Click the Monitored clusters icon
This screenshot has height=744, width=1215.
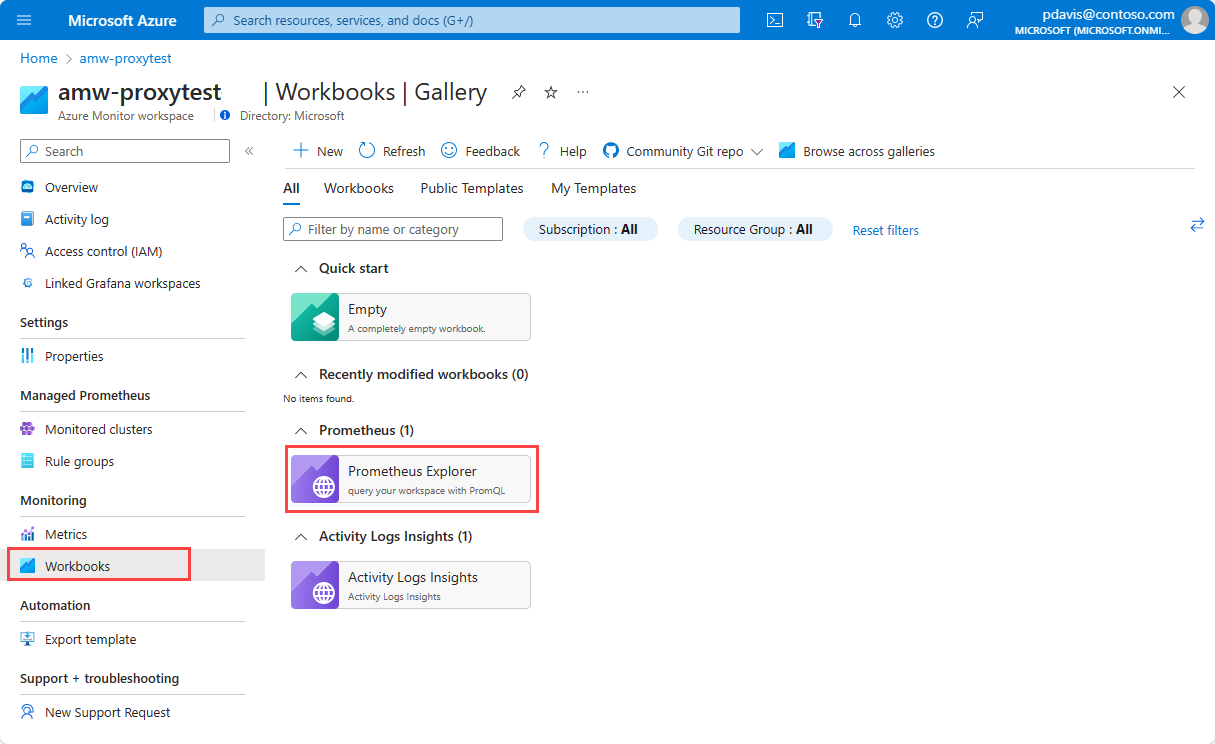[x=28, y=429]
